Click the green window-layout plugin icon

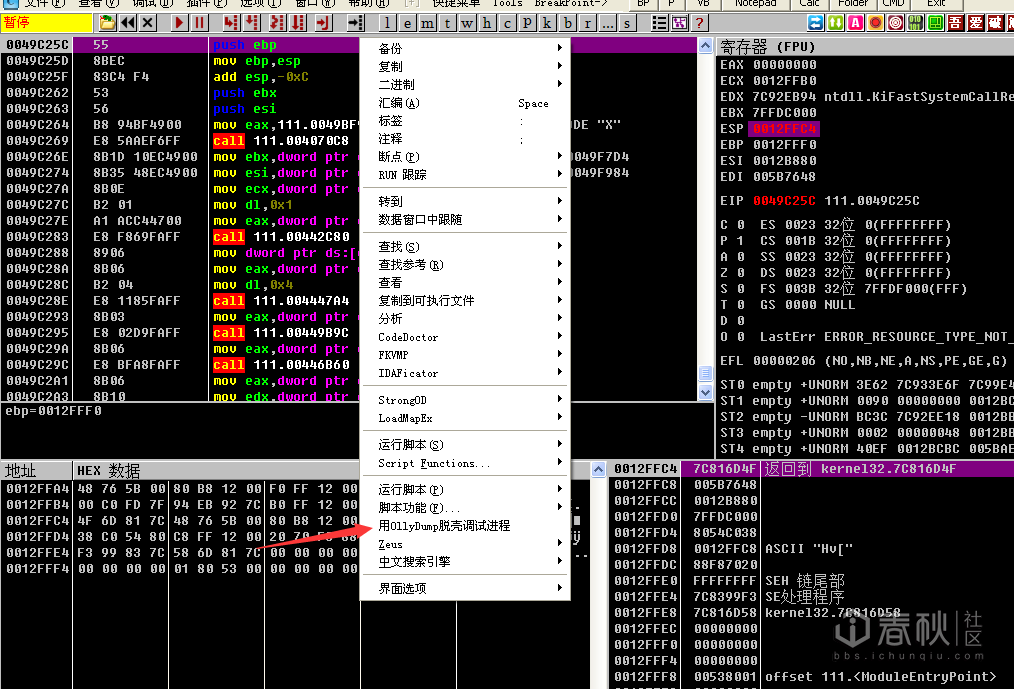pos(936,23)
